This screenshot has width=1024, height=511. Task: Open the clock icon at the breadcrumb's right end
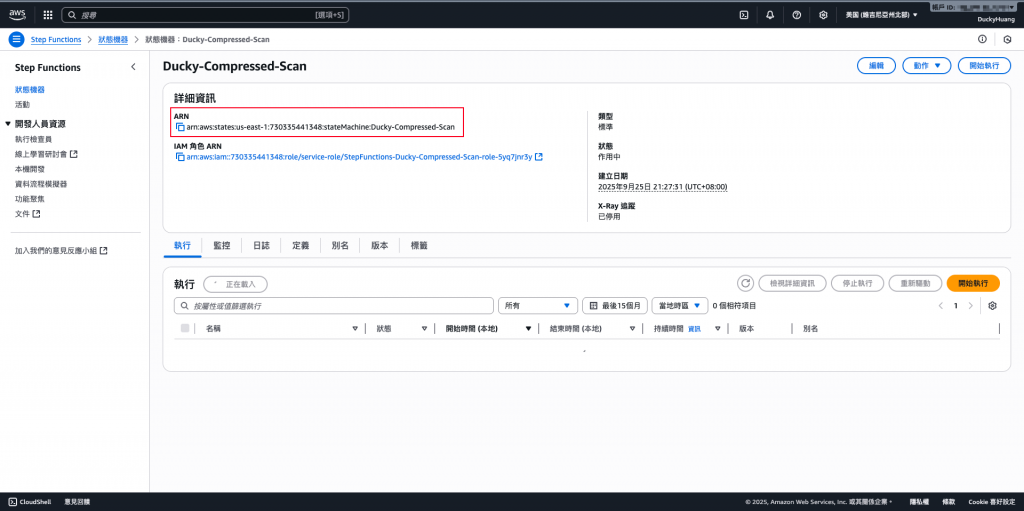[x=1007, y=39]
